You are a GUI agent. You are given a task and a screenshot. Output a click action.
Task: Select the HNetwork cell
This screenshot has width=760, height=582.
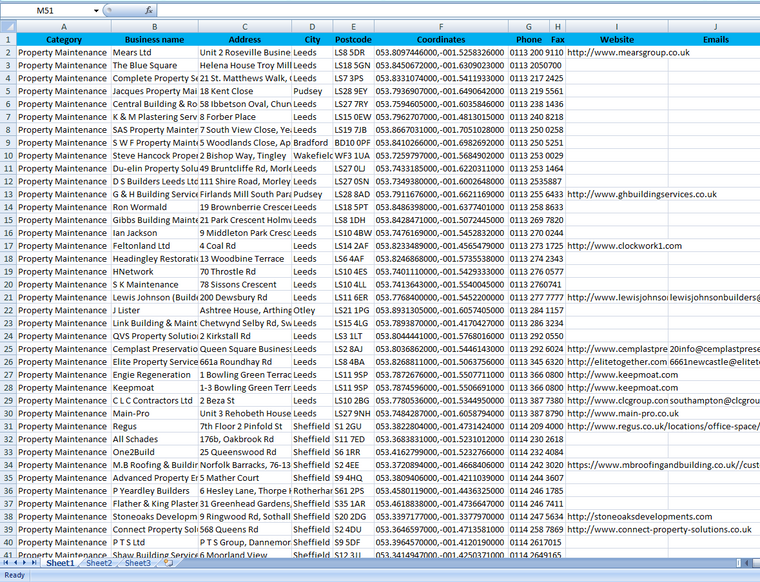(x=155, y=272)
